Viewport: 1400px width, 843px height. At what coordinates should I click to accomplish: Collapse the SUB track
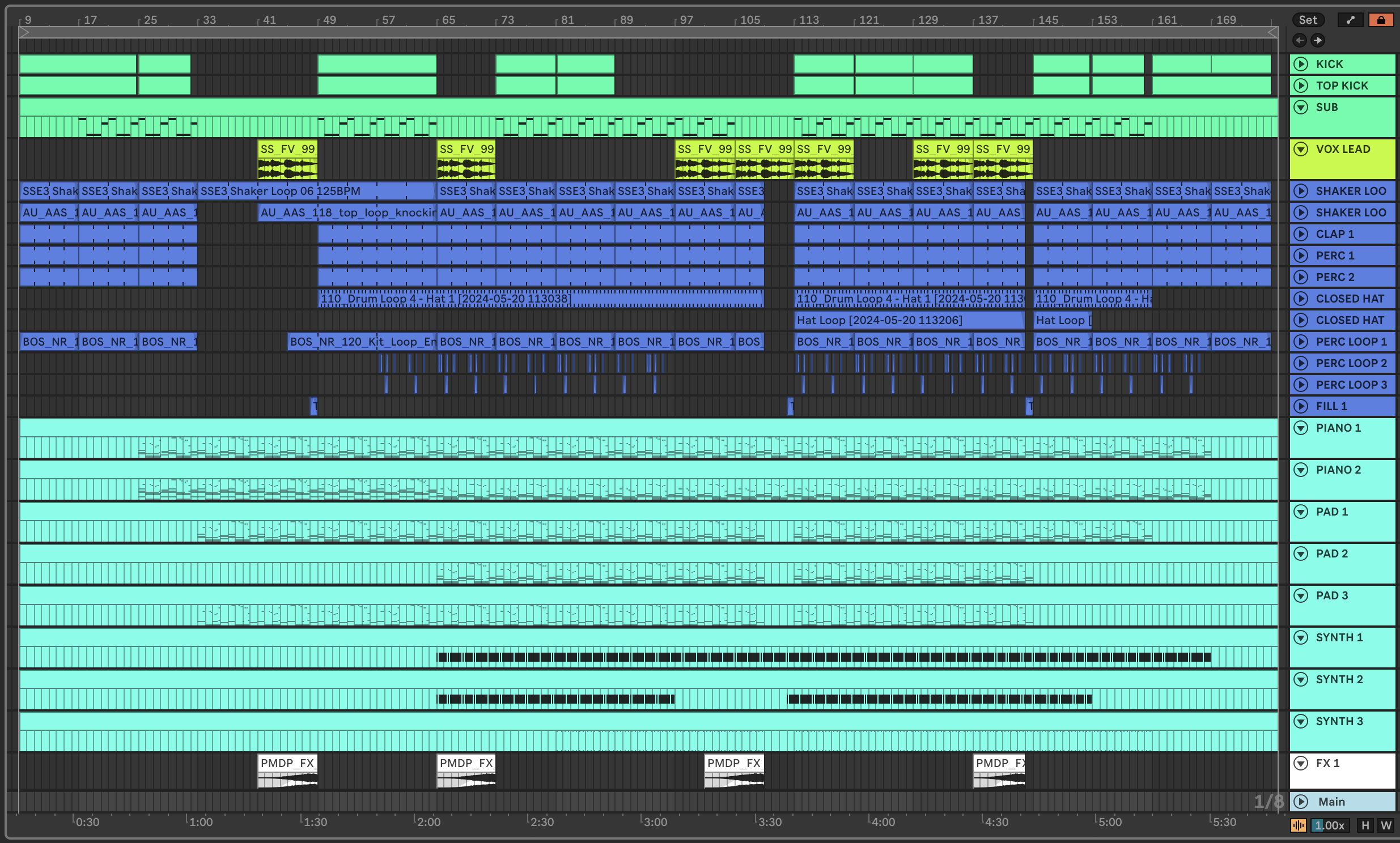1301,108
